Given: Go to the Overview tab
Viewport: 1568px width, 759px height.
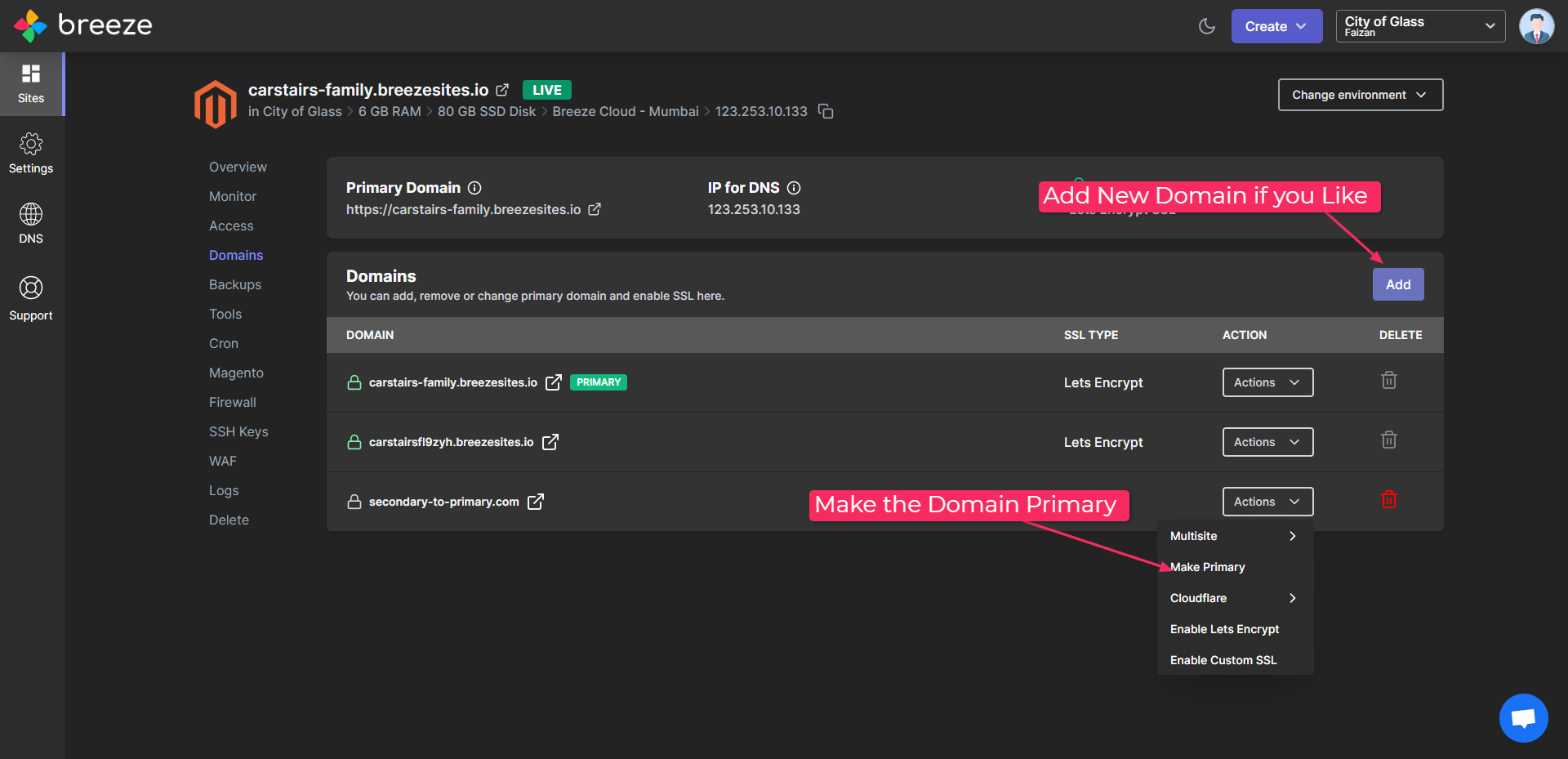Looking at the screenshot, I should 238,167.
